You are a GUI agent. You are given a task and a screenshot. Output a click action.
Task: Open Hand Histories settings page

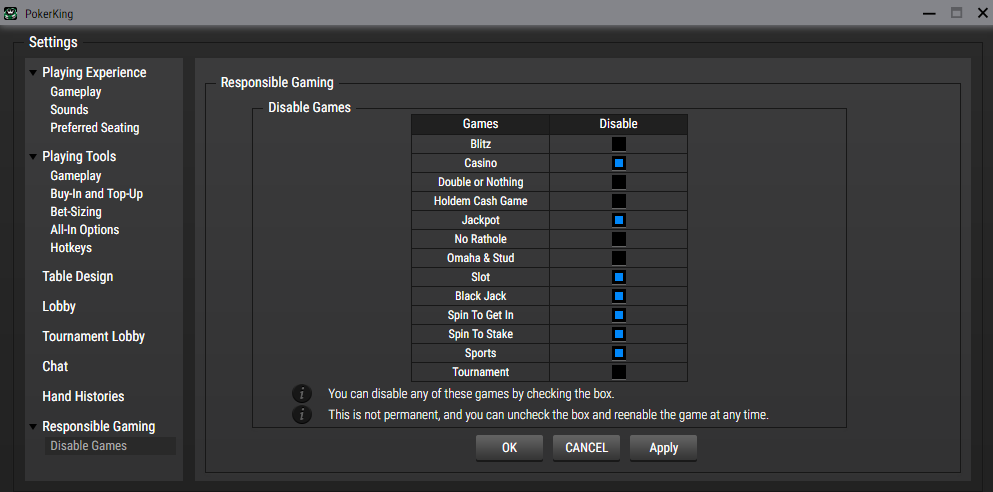pos(83,397)
